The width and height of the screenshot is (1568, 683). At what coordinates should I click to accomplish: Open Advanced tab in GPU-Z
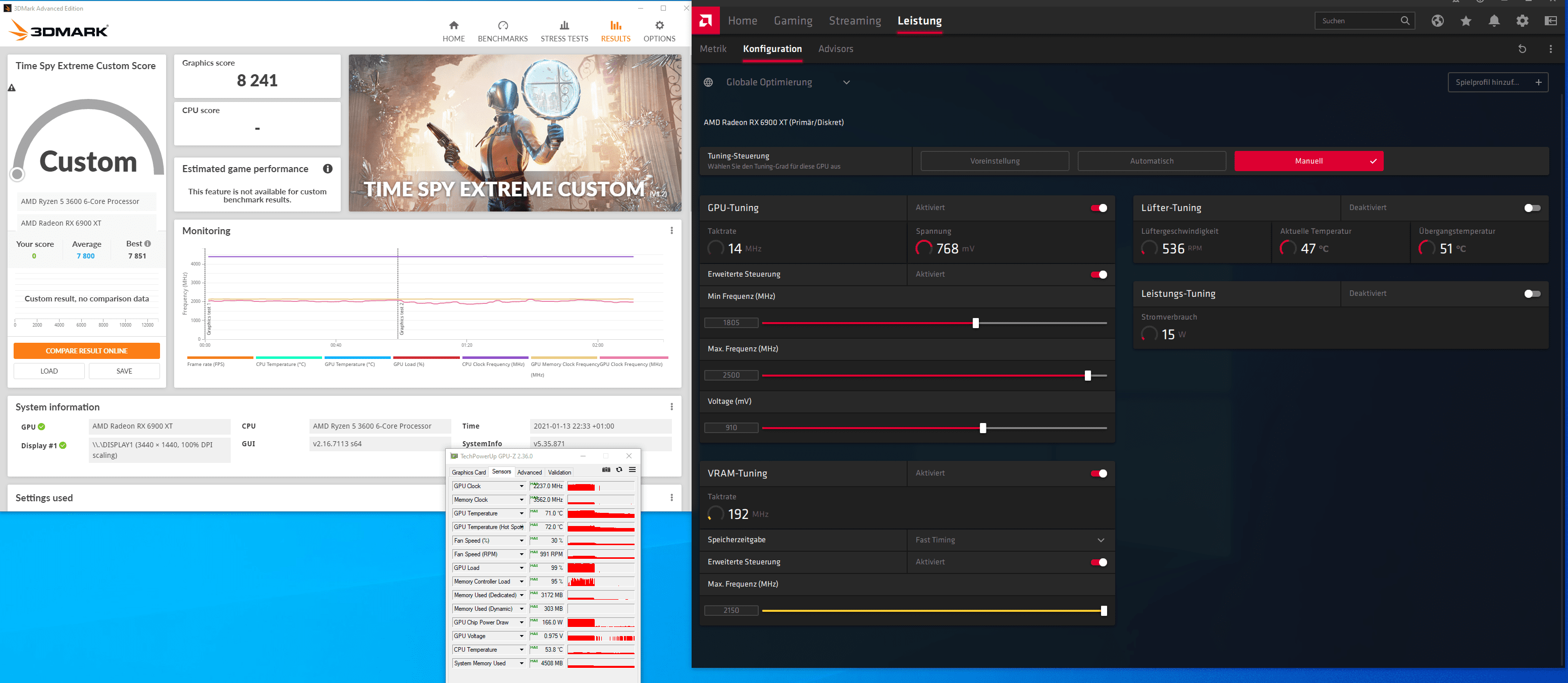(x=529, y=472)
